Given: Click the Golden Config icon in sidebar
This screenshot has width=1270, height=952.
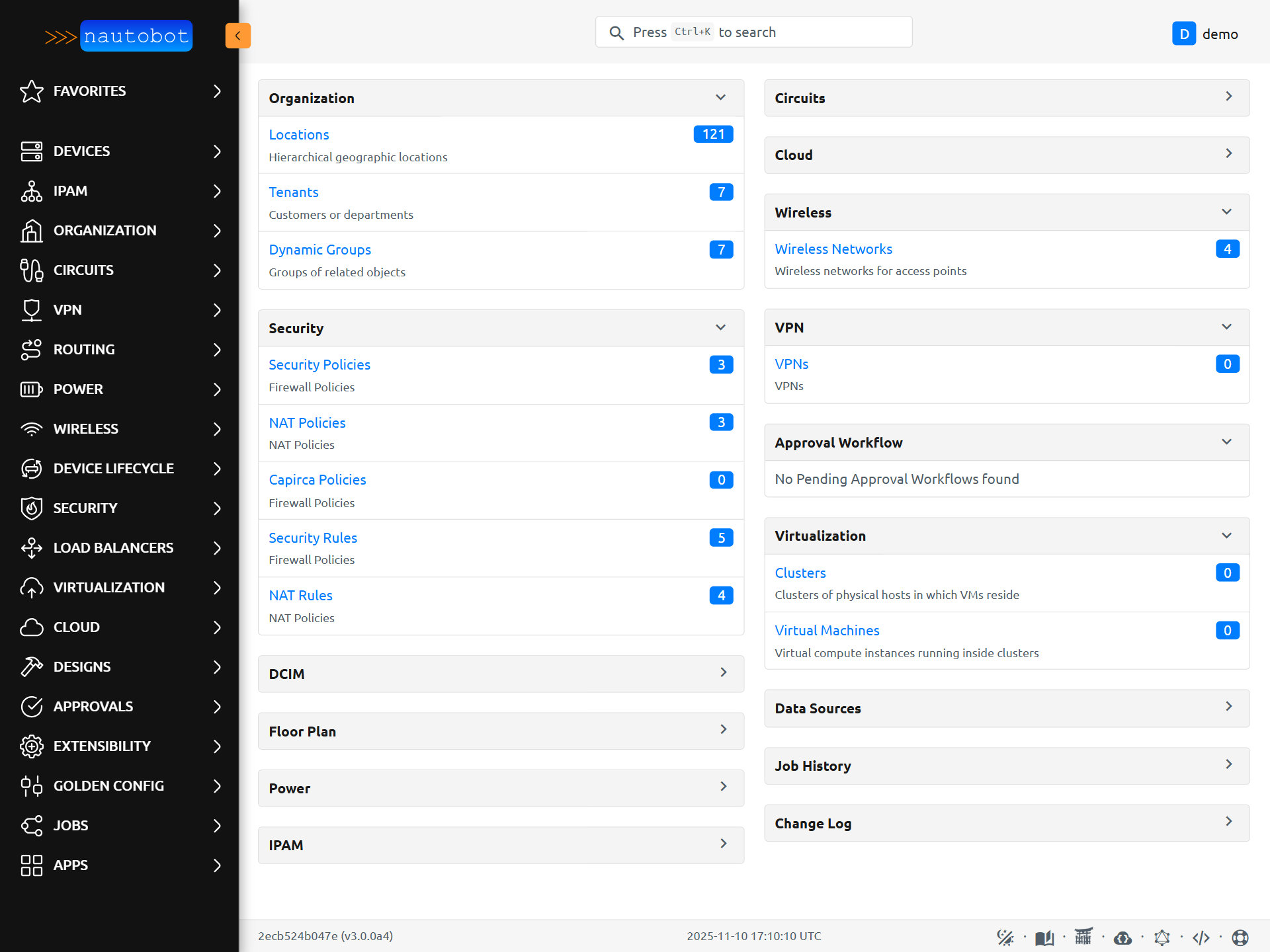Looking at the screenshot, I should (31, 785).
